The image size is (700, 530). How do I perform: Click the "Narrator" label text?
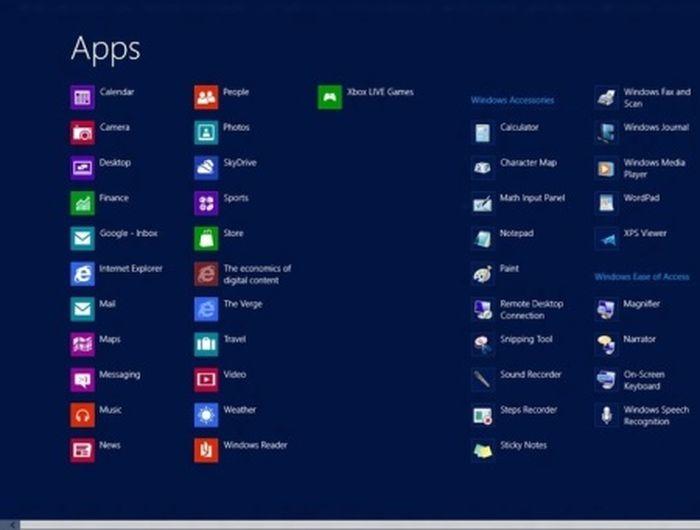[639, 339]
